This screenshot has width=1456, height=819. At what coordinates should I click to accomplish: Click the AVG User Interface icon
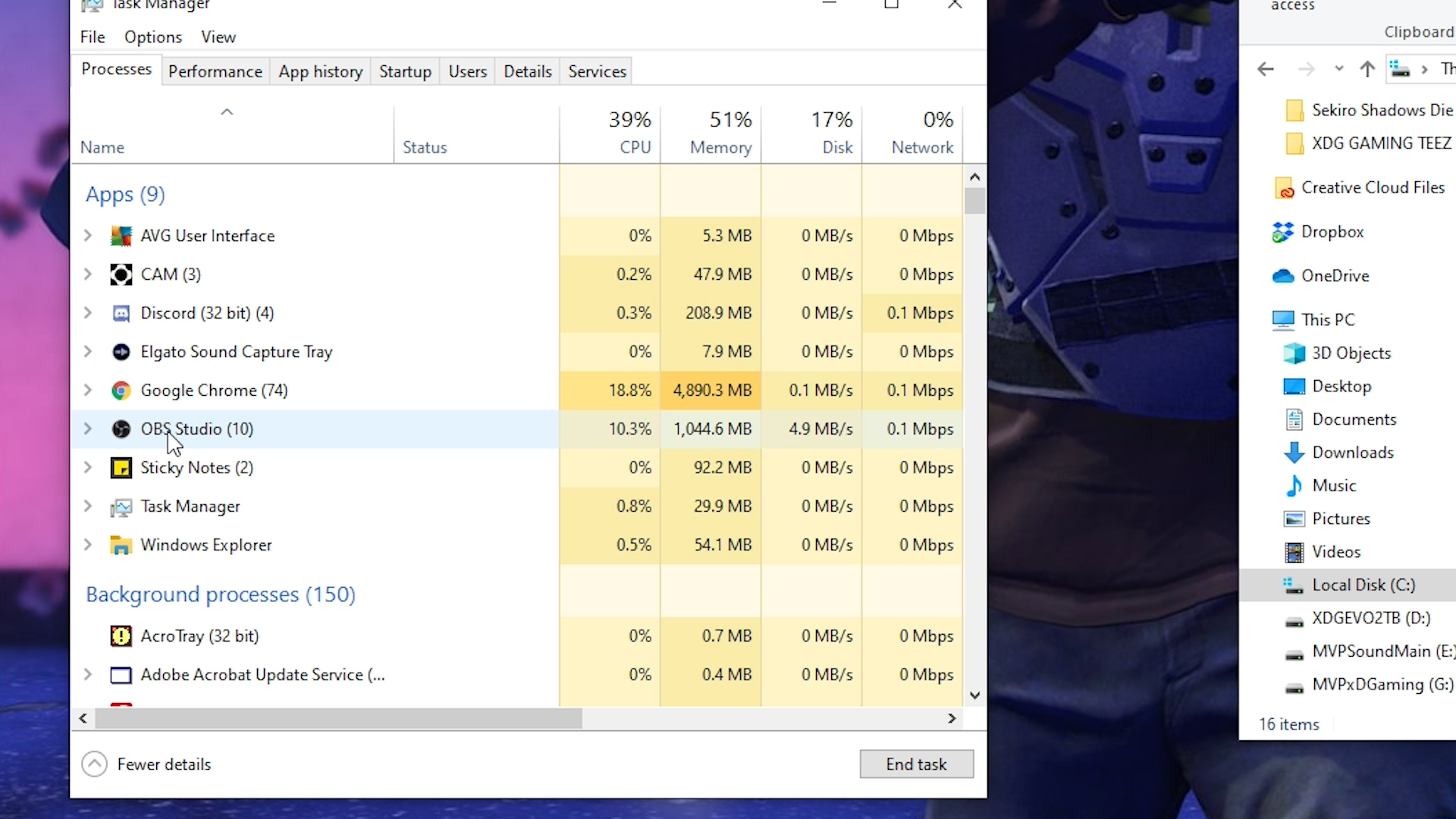(x=120, y=235)
